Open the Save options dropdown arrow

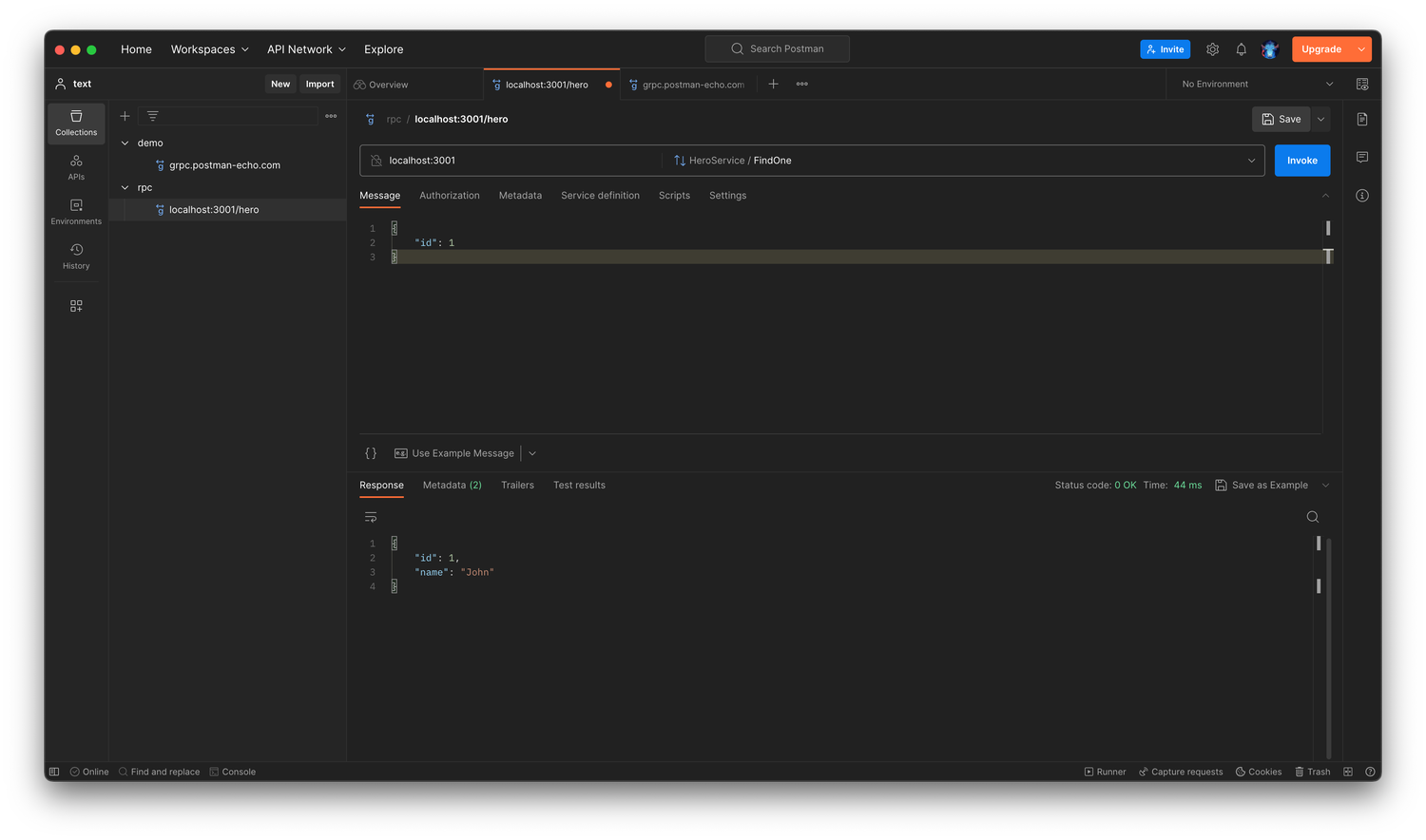click(x=1320, y=119)
